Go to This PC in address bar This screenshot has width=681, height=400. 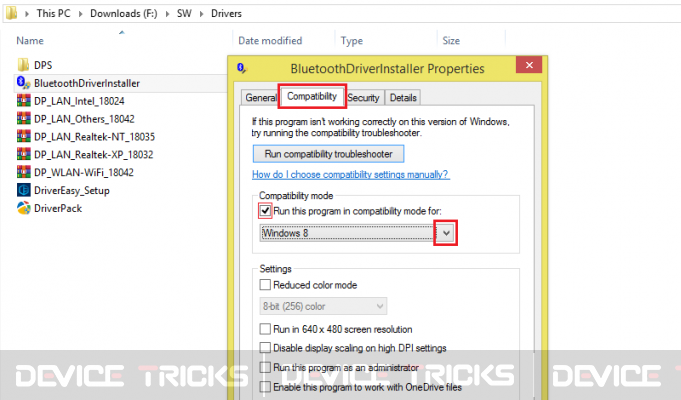pyautogui.click(x=53, y=13)
